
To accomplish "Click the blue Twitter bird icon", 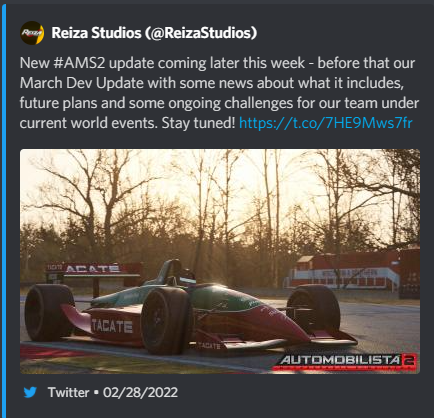I will point(30,392).
